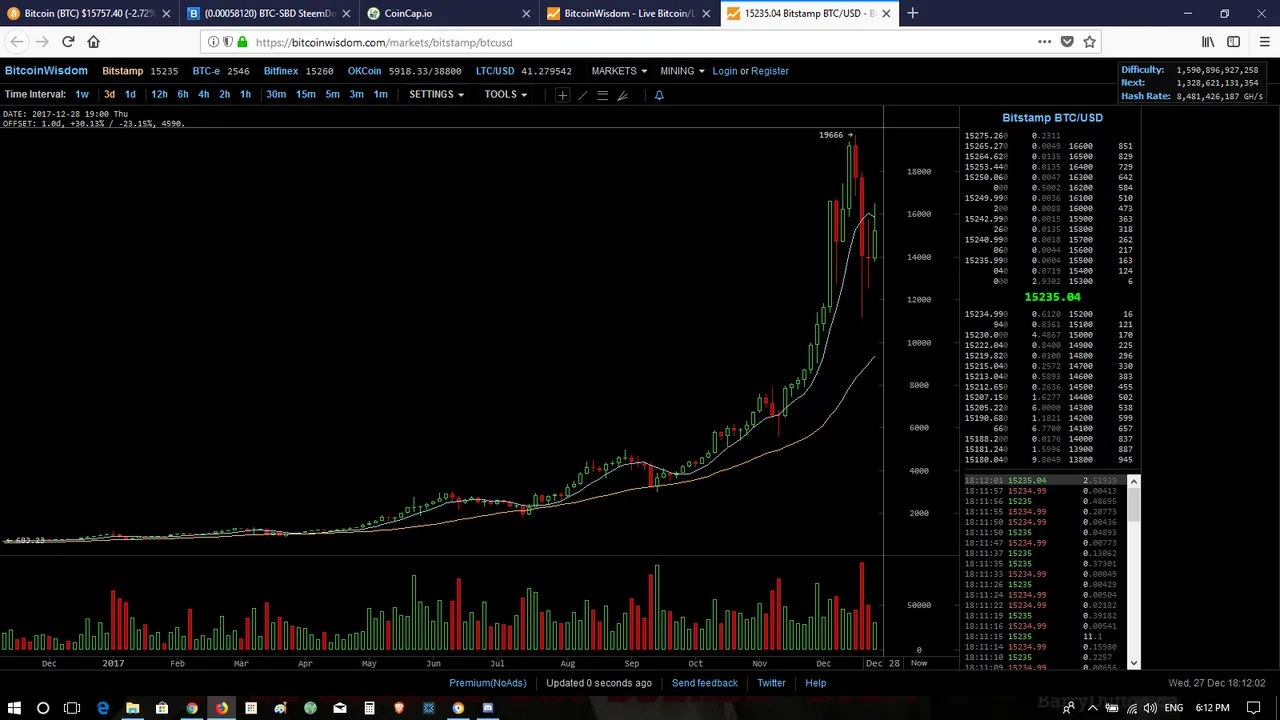Set time interval to 5m
Screen dimensions: 1280x720
(332, 94)
